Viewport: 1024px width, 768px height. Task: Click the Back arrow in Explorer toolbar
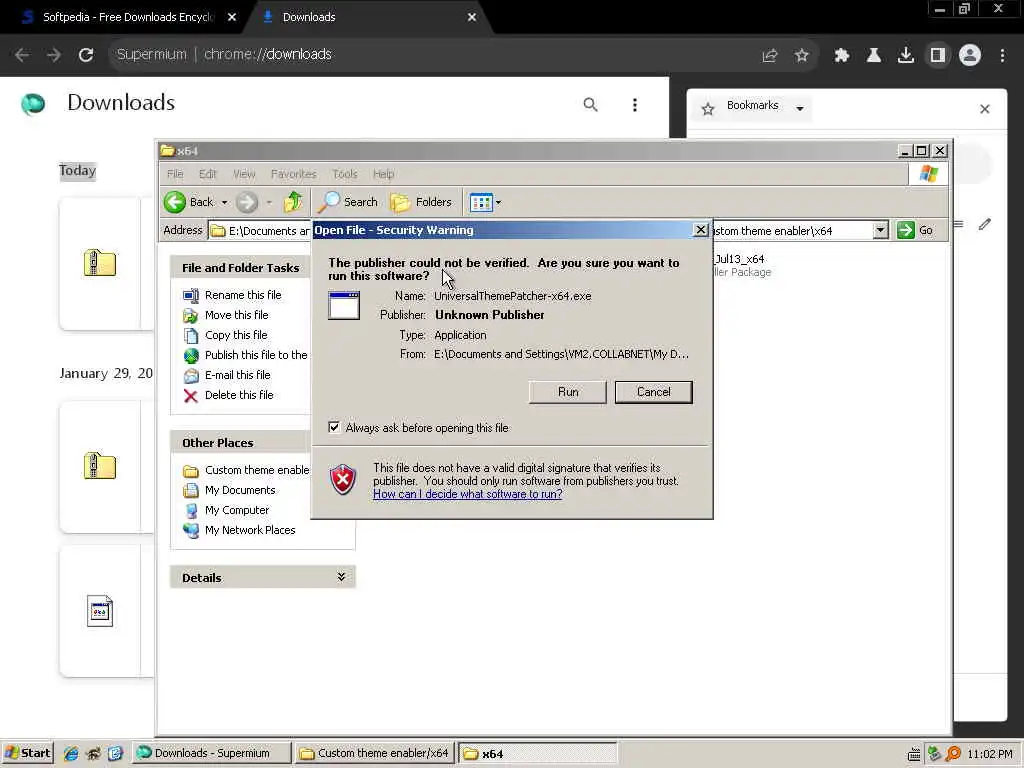pos(175,202)
